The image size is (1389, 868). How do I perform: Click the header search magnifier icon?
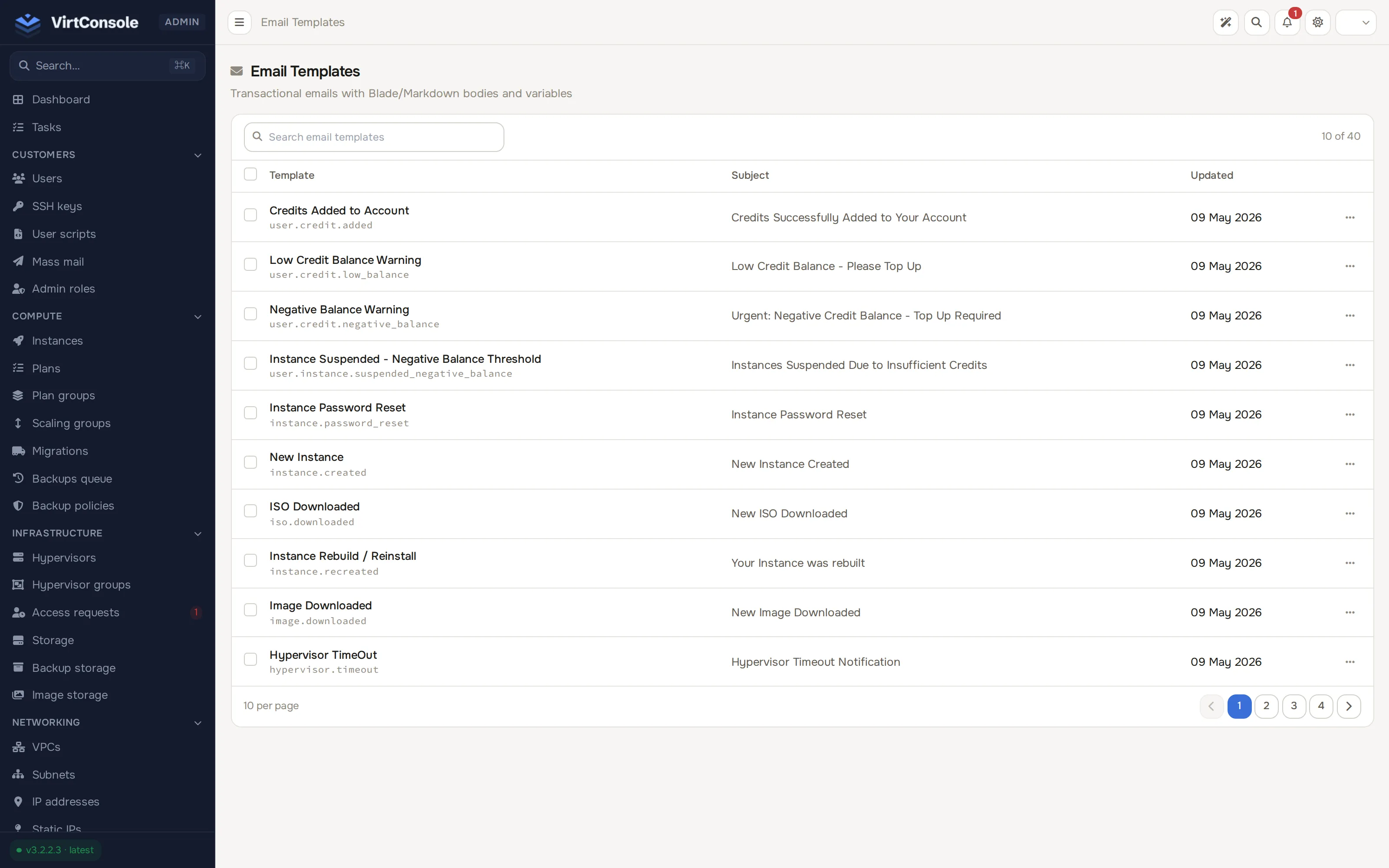tap(1257, 23)
